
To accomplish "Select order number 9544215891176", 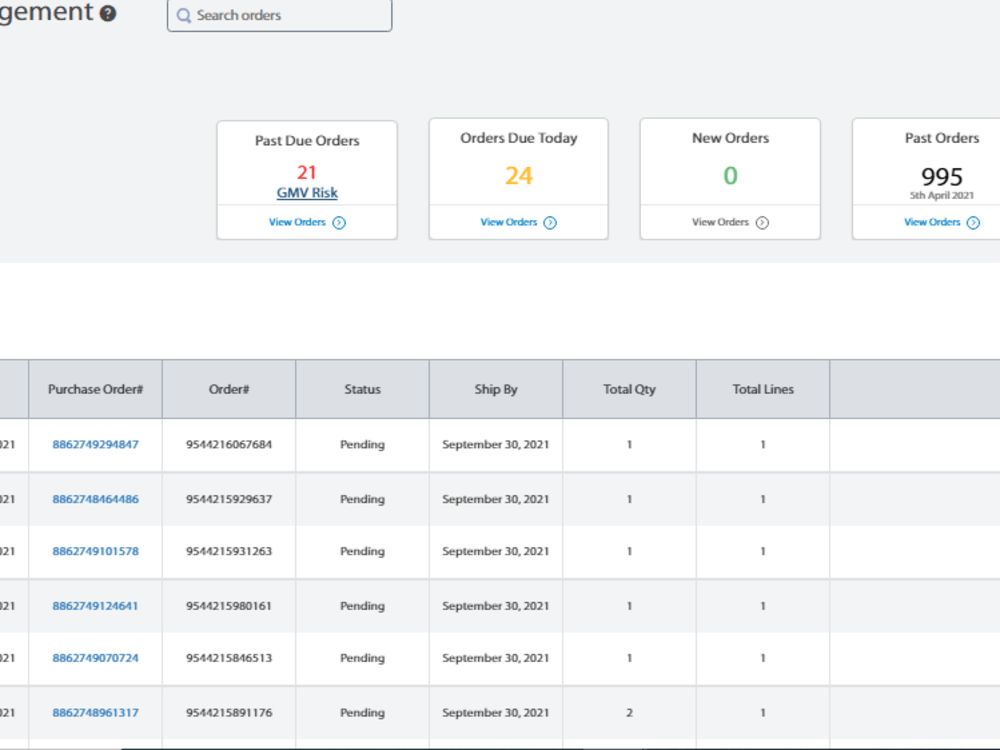I will pos(229,712).
